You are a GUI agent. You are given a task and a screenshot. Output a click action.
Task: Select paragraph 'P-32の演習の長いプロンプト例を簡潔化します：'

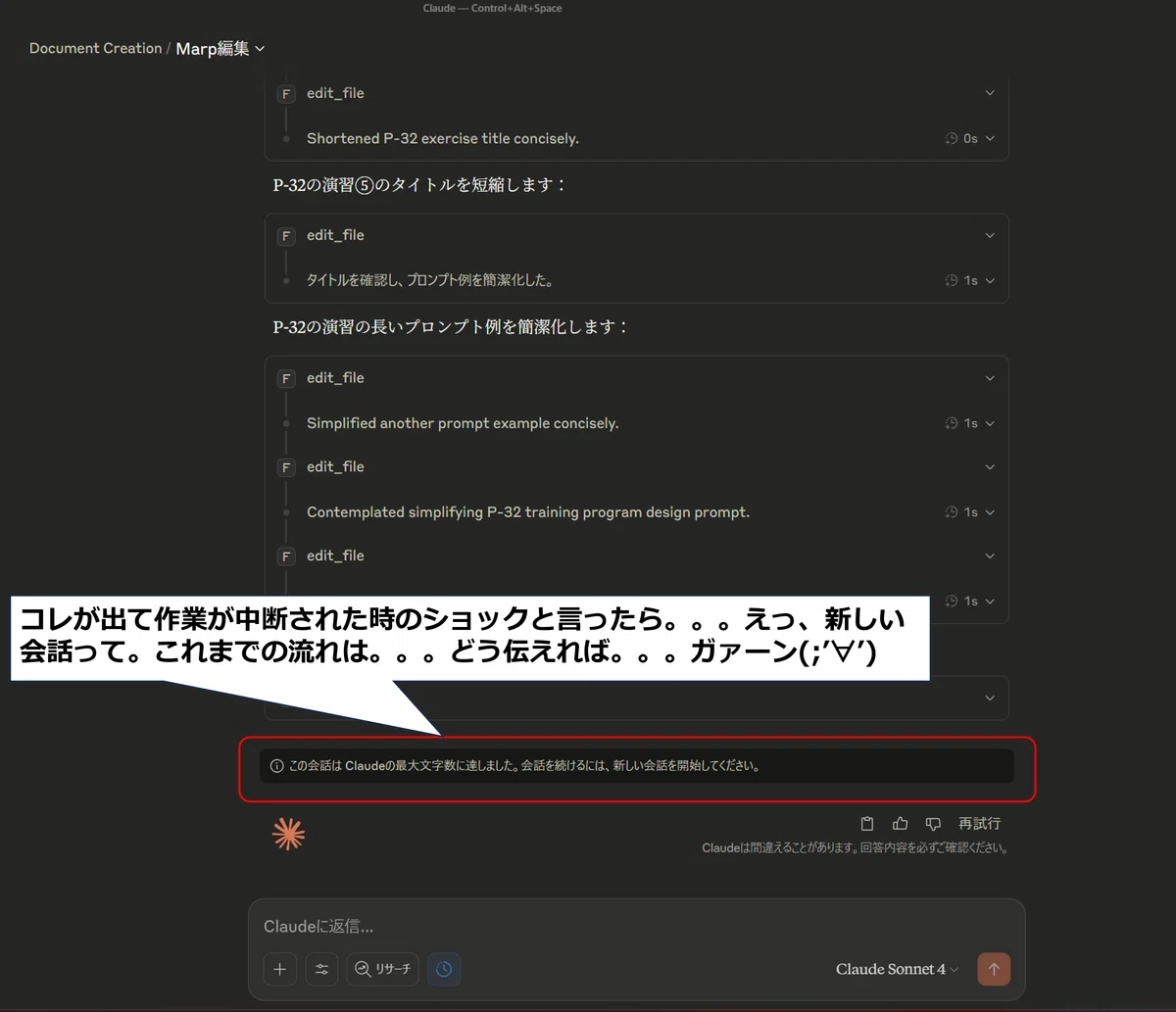(451, 326)
